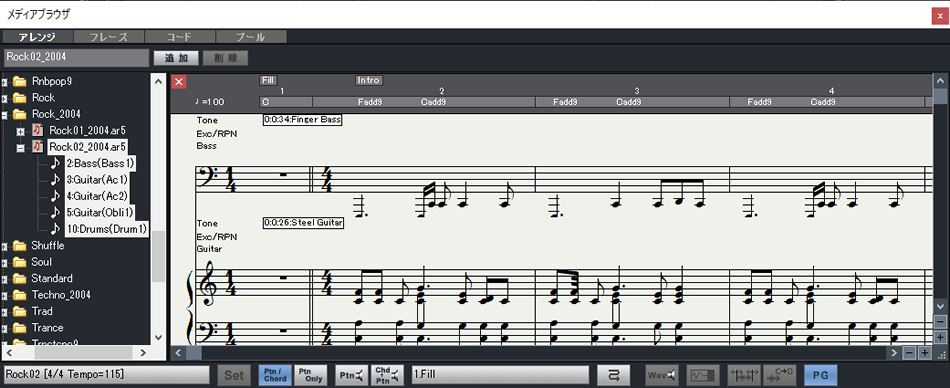Expand the Rnbpop9 folder

[x=5, y=81]
